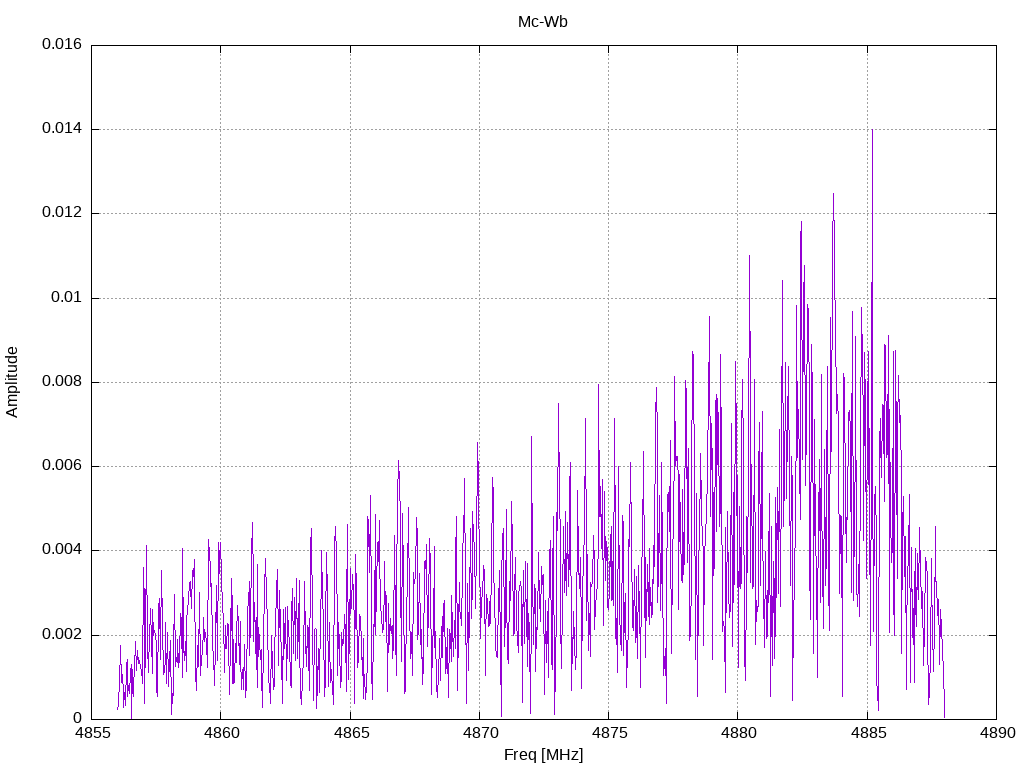Click the 0.002 y-axis tick label
The width and height of the screenshot is (1024, 768).
click(x=62, y=635)
